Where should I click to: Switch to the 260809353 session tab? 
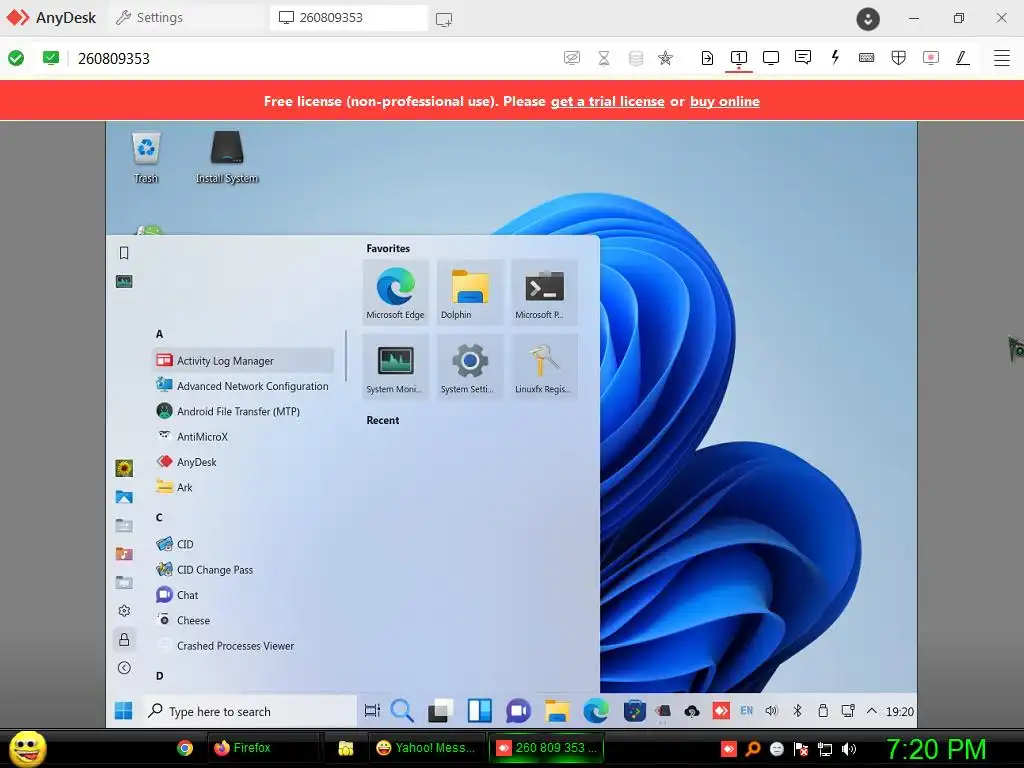pos(349,18)
